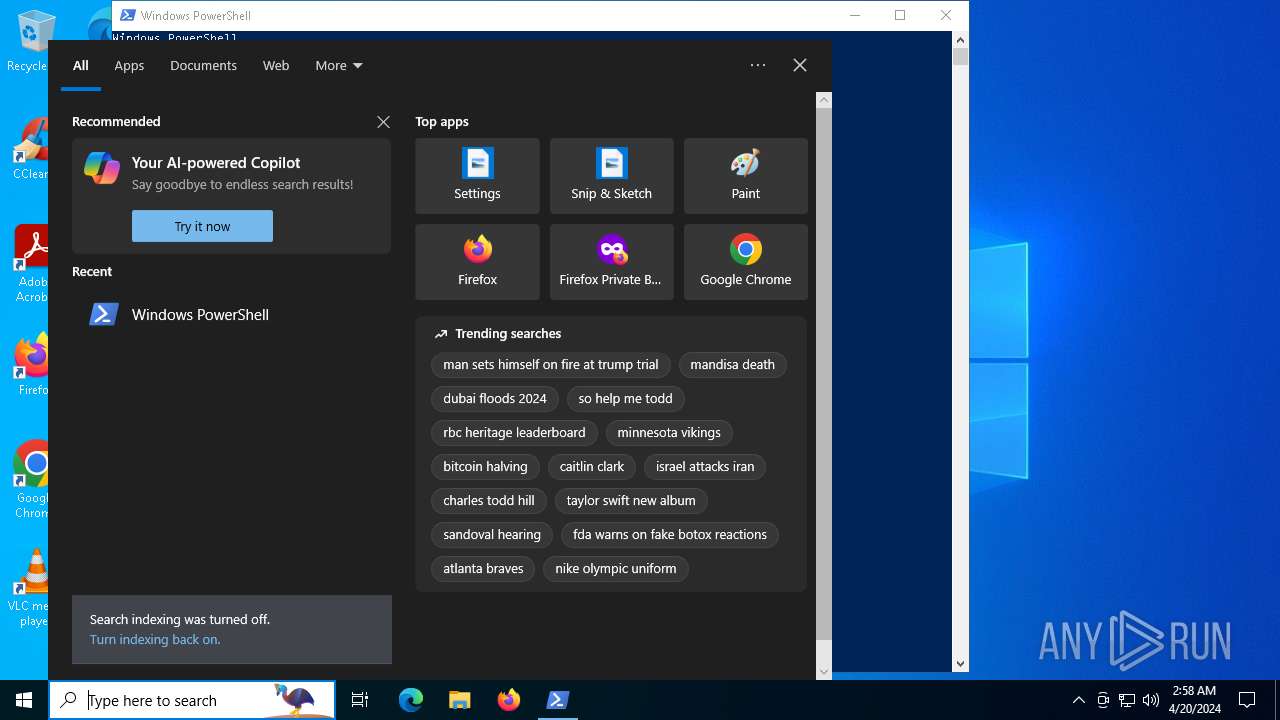This screenshot has width=1280, height=720.
Task: Switch to PowerShell taskbar icon
Action: pyautogui.click(x=558, y=700)
